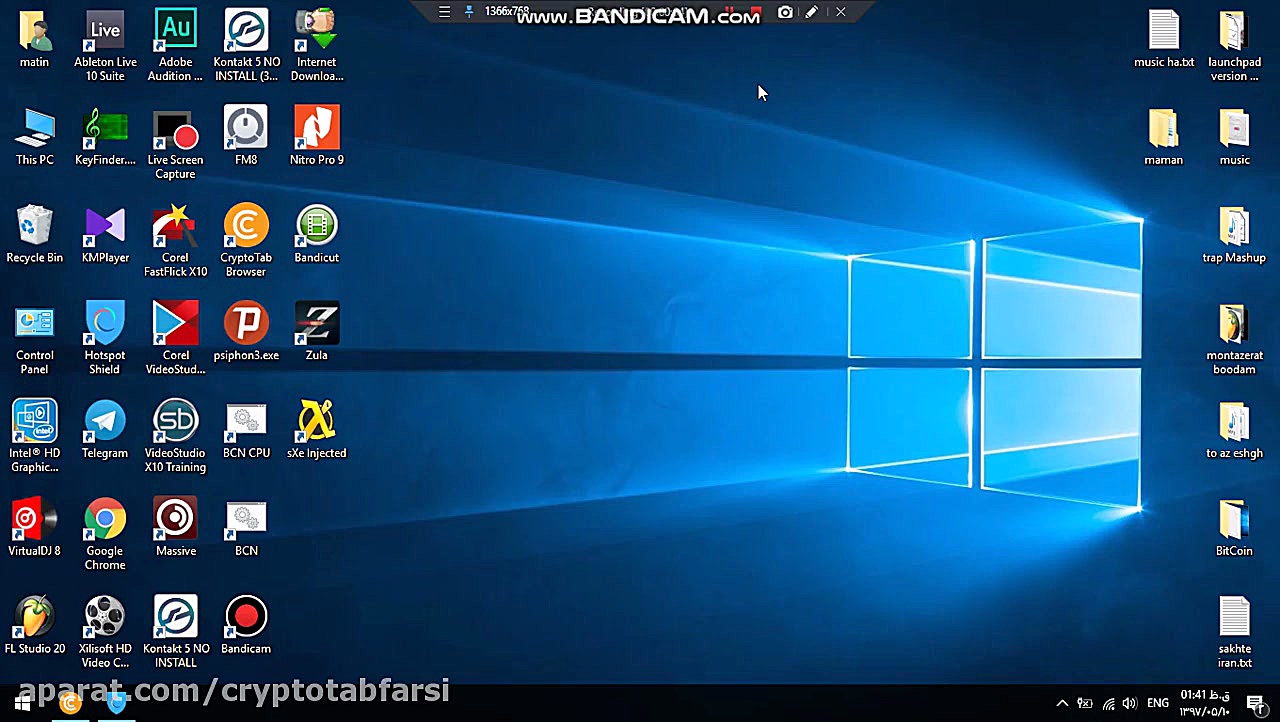Select launchpad version archive
This screenshot has width=1280, height=722.
point(1234,45)
